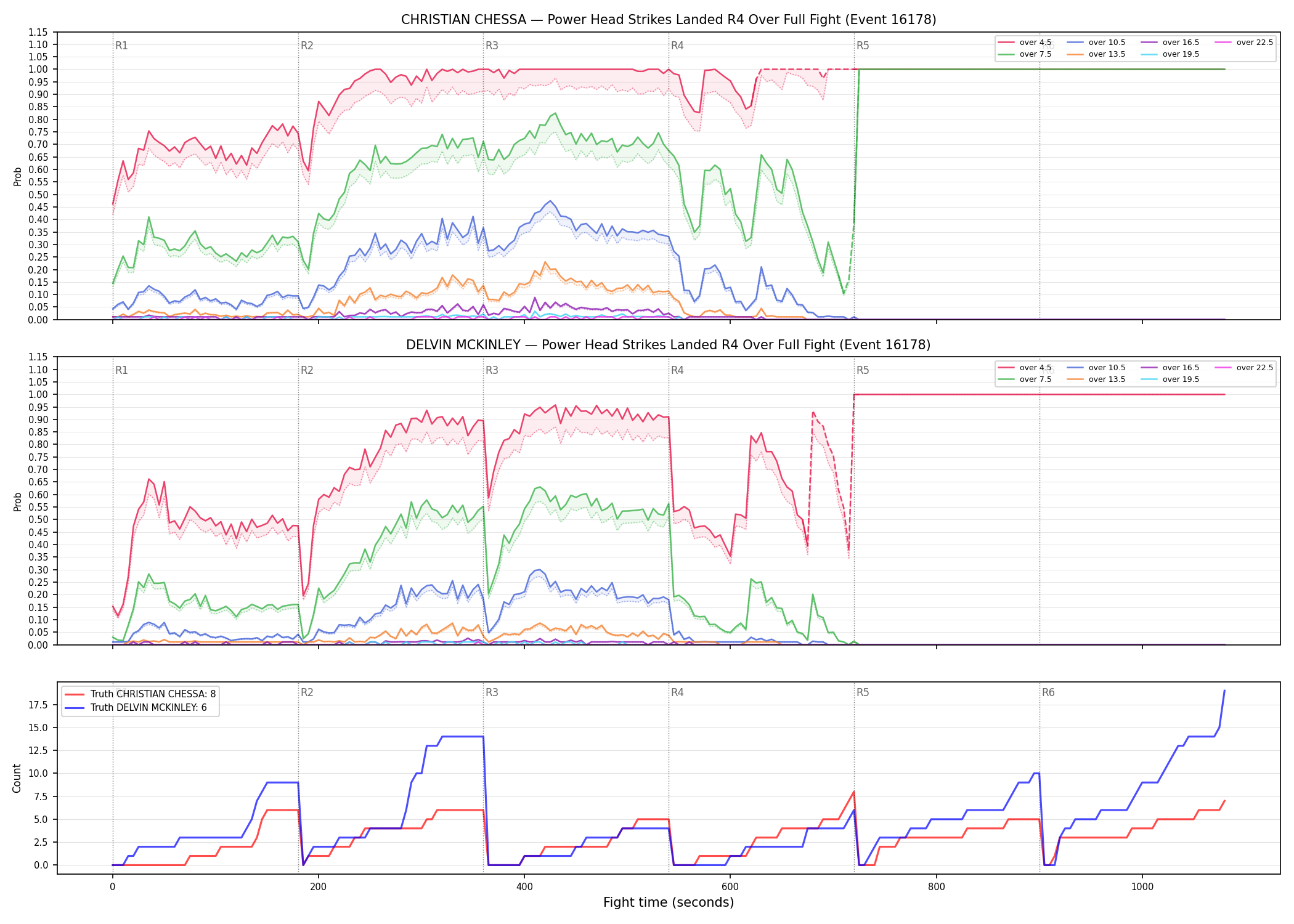The height and width of the screenshot is (924, 1294).
Task: Click the 'Prob' y-axis label of Chessa chart
Action: click(x=17, y=176)
